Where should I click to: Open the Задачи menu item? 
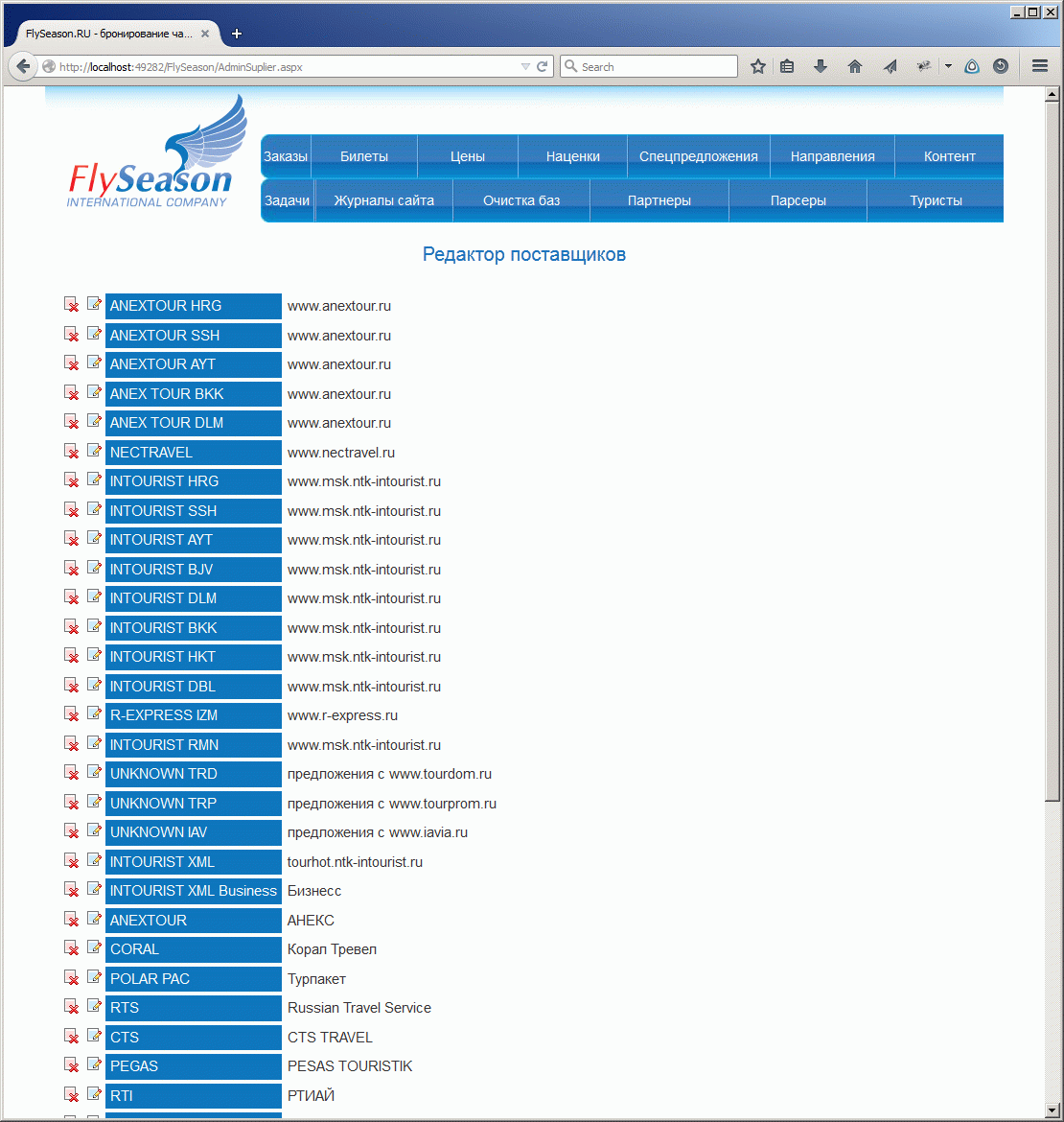coord(287,200)
